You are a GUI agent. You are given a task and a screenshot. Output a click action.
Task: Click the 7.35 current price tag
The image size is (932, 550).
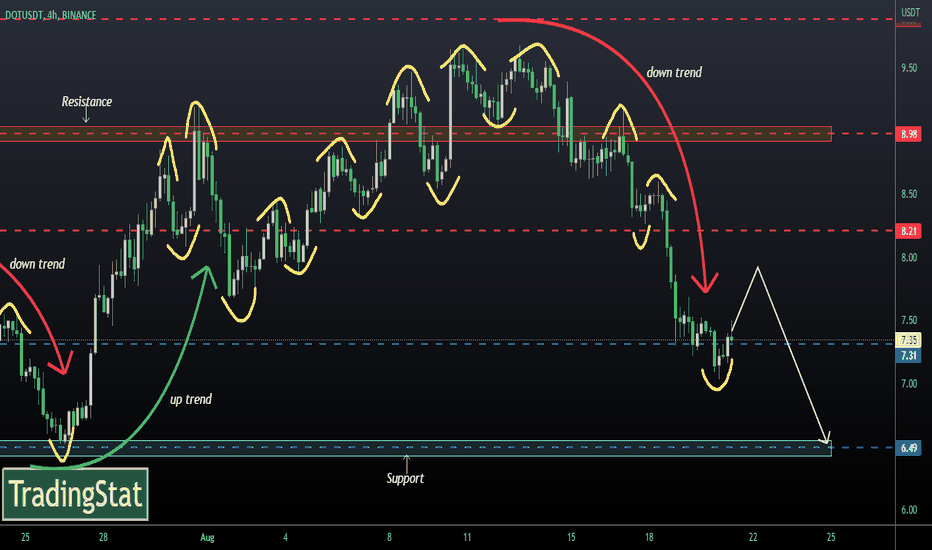click(x=908, y=340)
